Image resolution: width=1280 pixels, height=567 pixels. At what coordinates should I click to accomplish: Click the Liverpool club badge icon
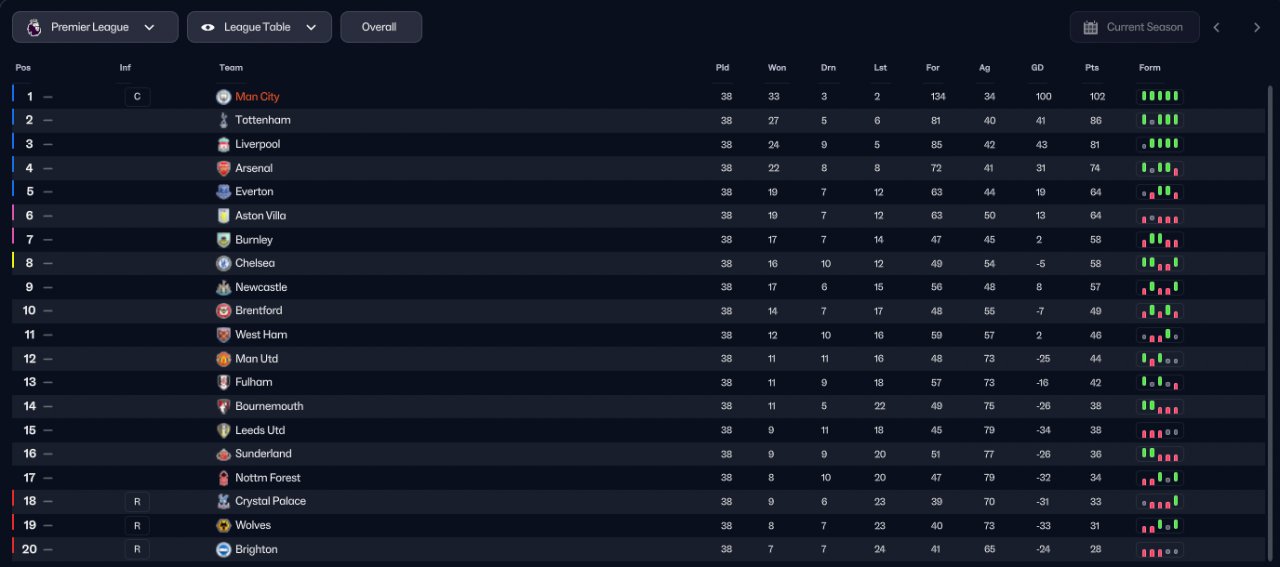pyautogui.click(x=223, y=144)
